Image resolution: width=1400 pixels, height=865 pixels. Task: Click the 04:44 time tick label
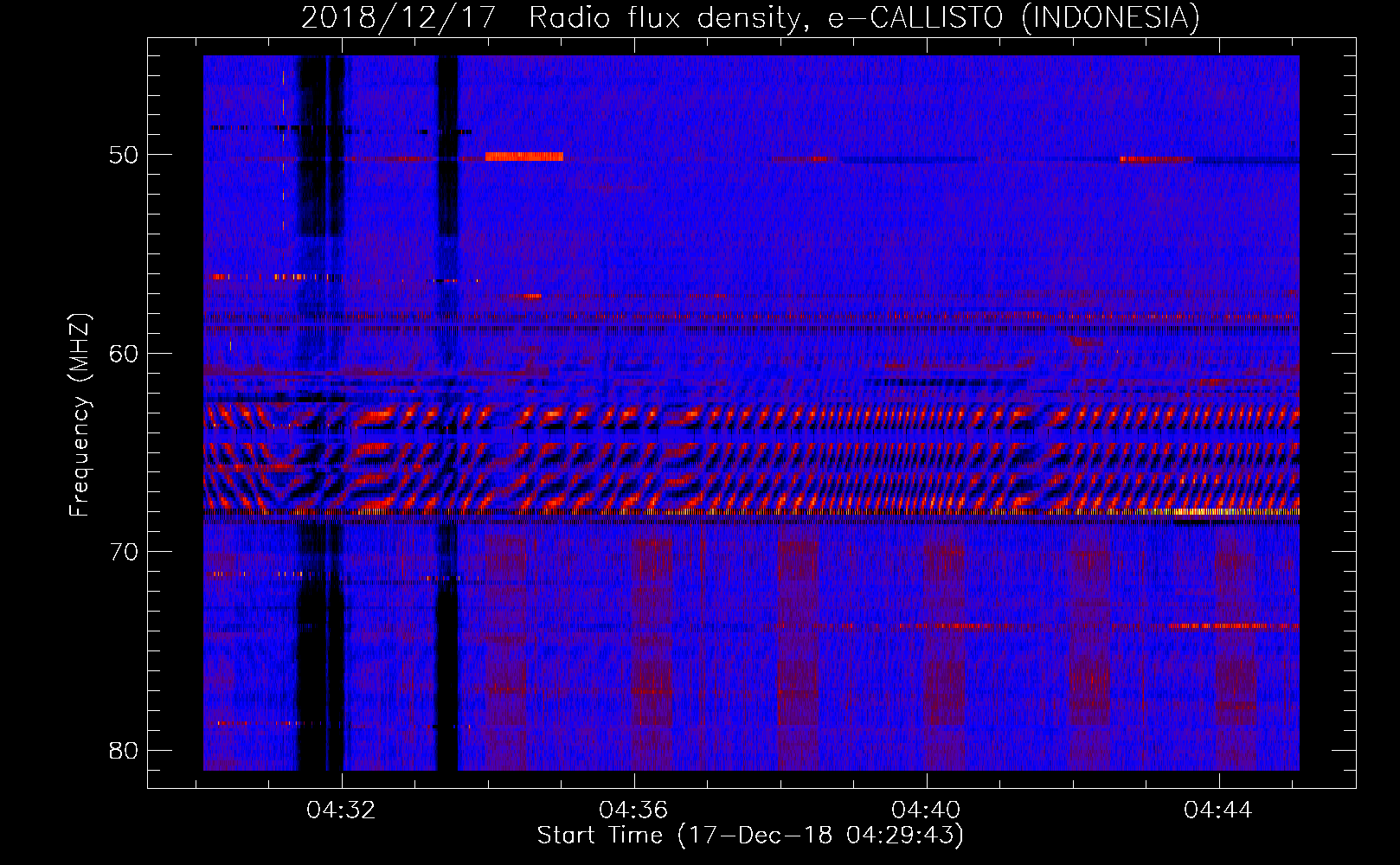click(x=1218, y=811)
